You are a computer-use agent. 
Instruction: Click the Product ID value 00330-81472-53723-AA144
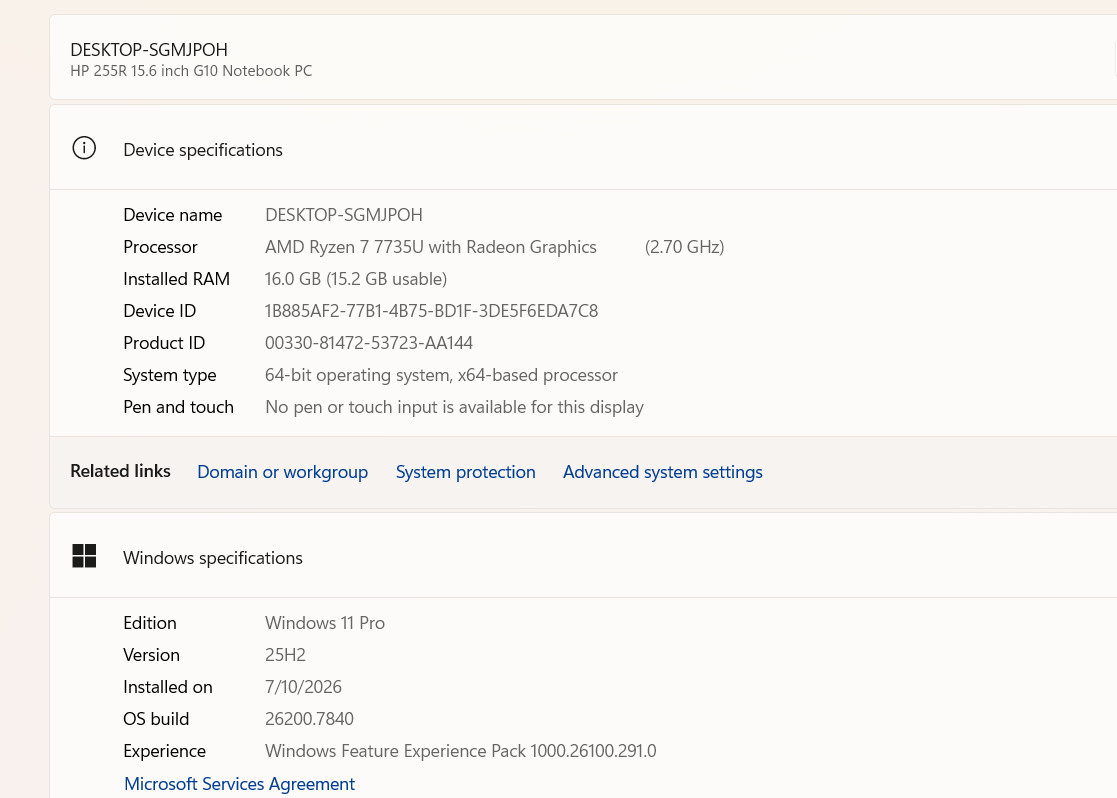368,343
